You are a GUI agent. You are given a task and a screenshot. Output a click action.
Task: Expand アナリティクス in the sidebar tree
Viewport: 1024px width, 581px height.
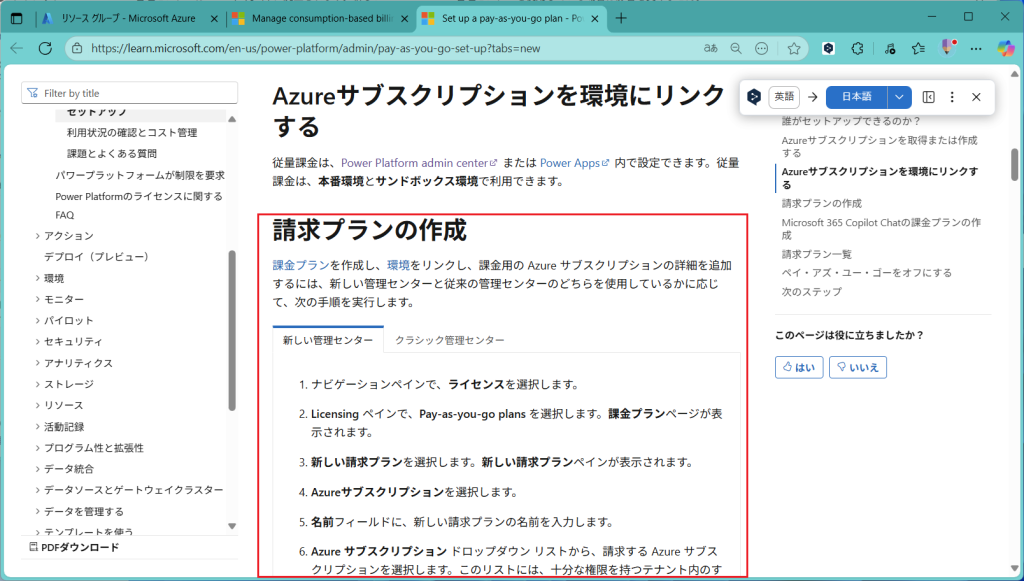pos(37,363)
